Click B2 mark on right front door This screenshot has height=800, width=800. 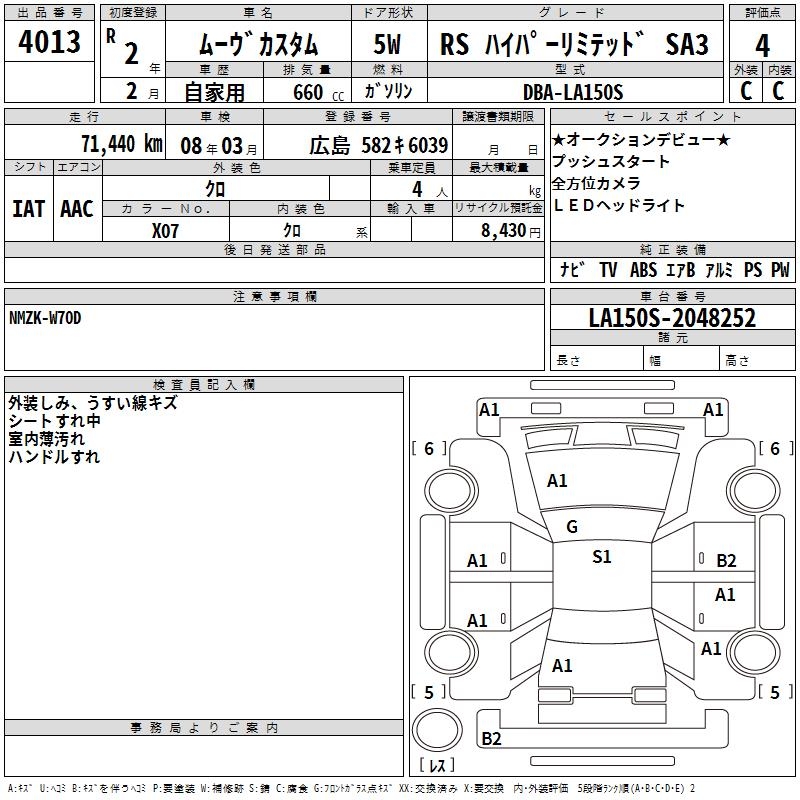[x=726, y=561]
